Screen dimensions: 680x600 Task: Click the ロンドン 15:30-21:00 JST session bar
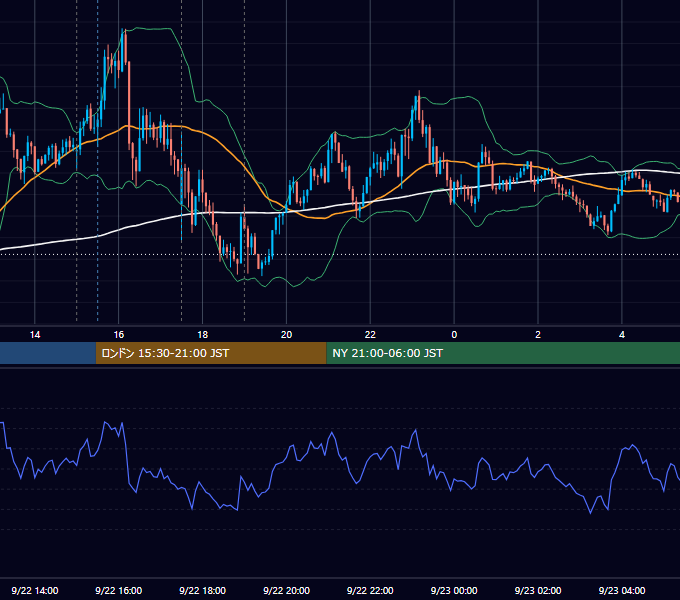[x=211, y=353]
